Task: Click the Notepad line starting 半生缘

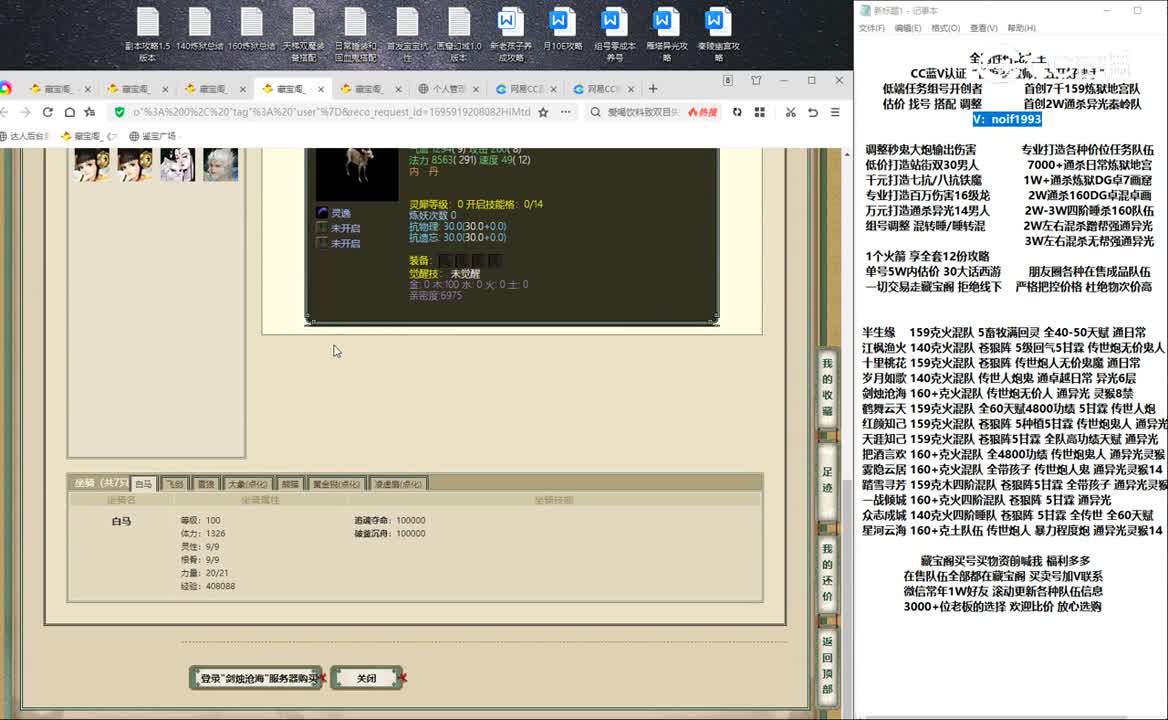Action: (x=1005, y=333)
